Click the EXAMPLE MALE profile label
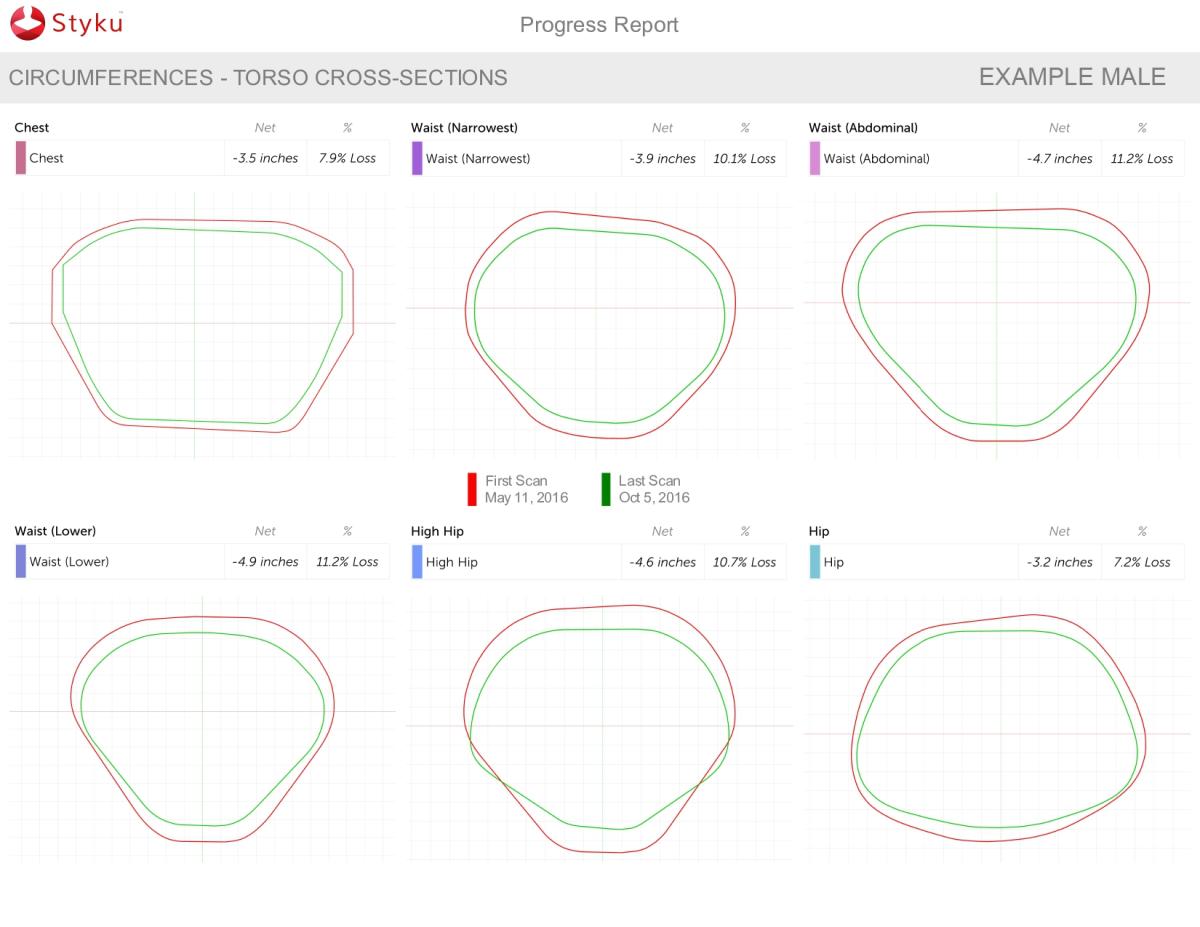Screen dimensions: 1200x927 click(x=1072, y=77)
